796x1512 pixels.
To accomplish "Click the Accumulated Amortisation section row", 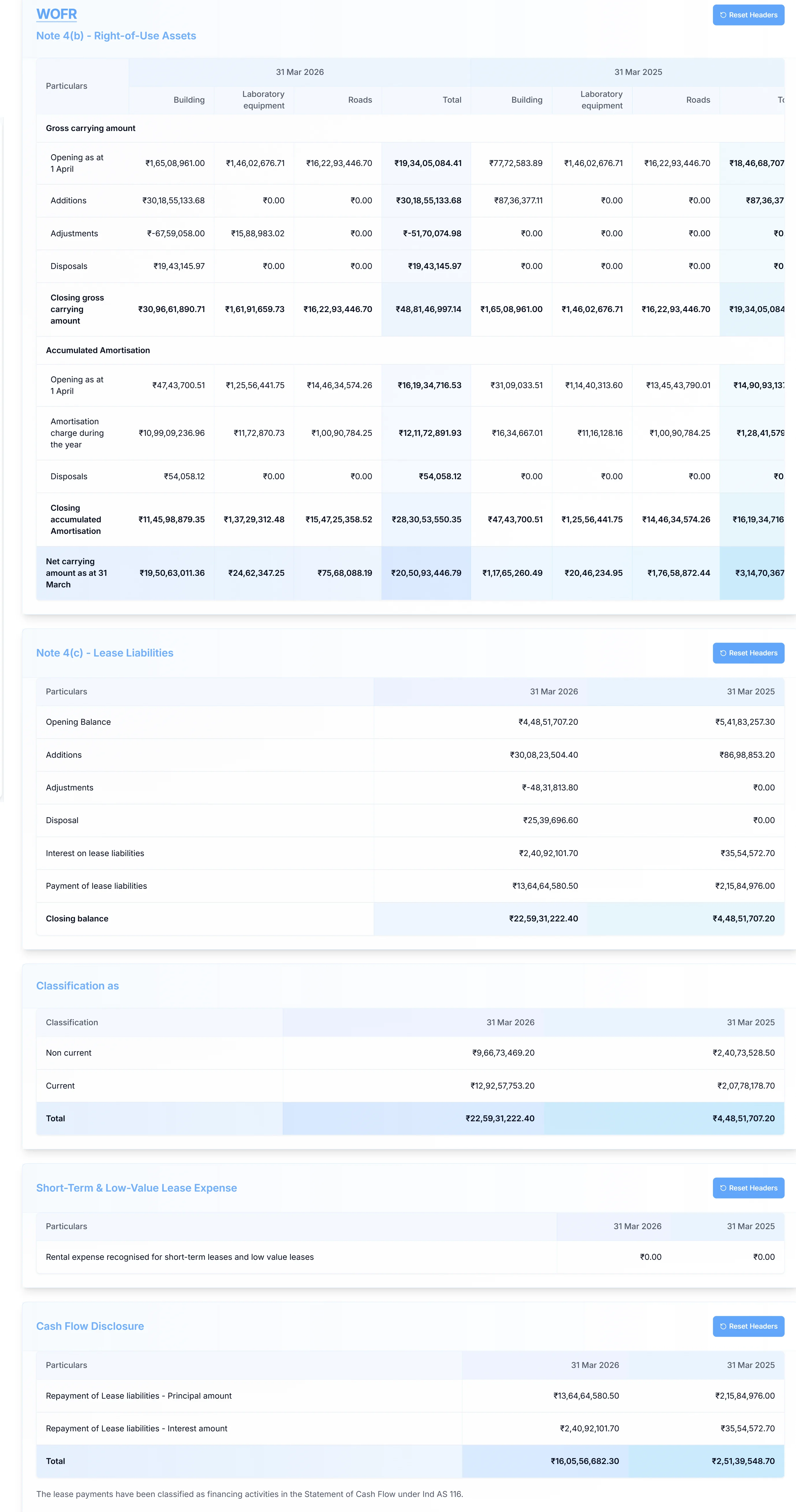I will pyautogui.click(x=410, y=351).
